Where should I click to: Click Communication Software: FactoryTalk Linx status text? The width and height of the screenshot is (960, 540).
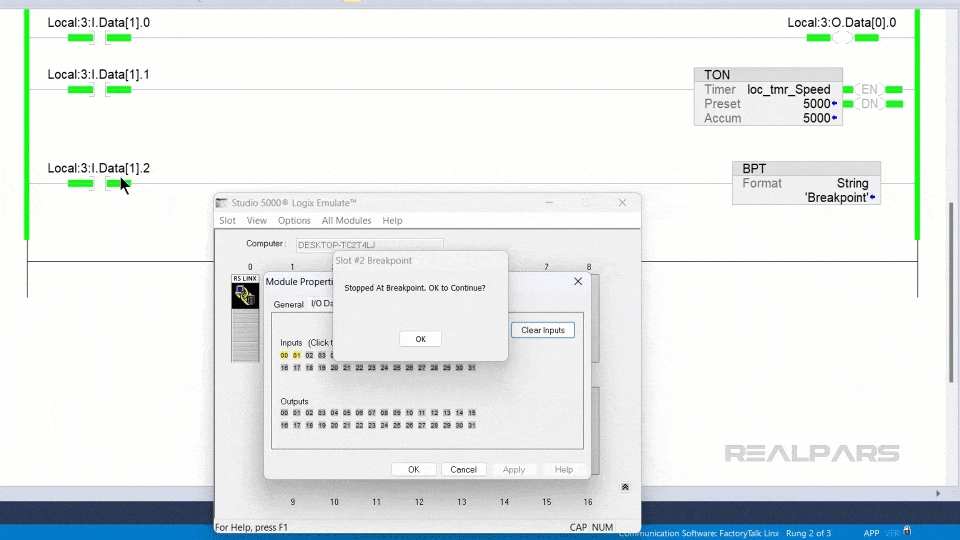tap(699, 533)
